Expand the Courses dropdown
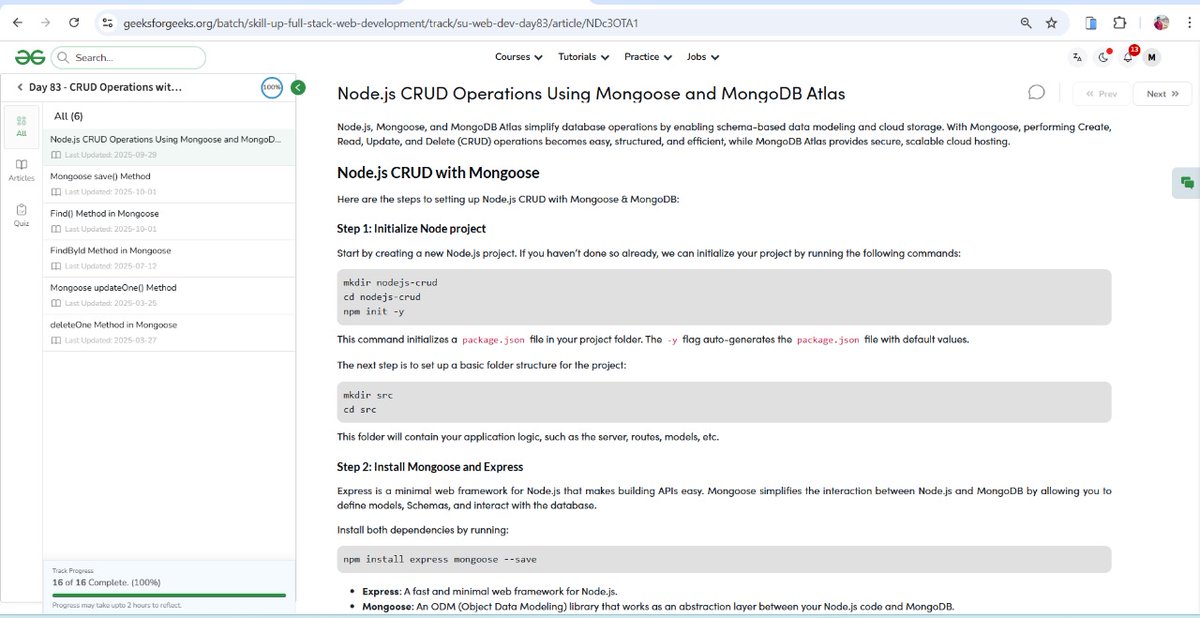This screenshot has width=1200, height=618. pyautogui.click(x=519, y=57)
